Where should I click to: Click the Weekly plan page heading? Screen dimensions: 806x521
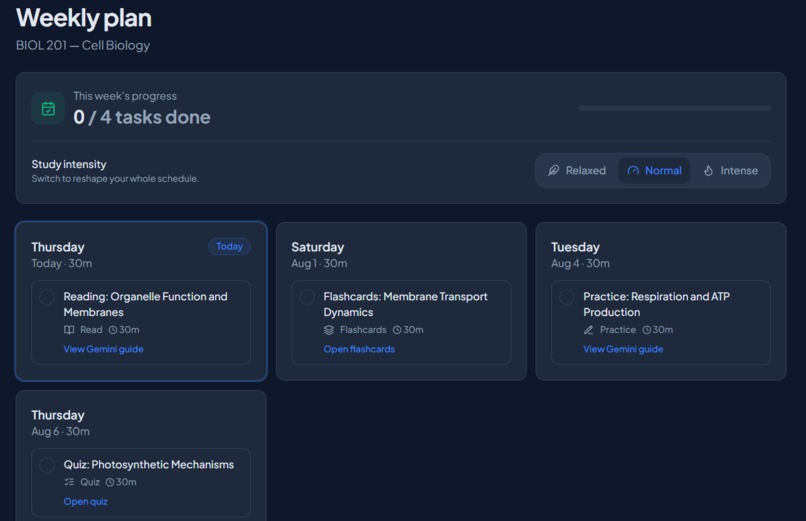coord(84,18)
